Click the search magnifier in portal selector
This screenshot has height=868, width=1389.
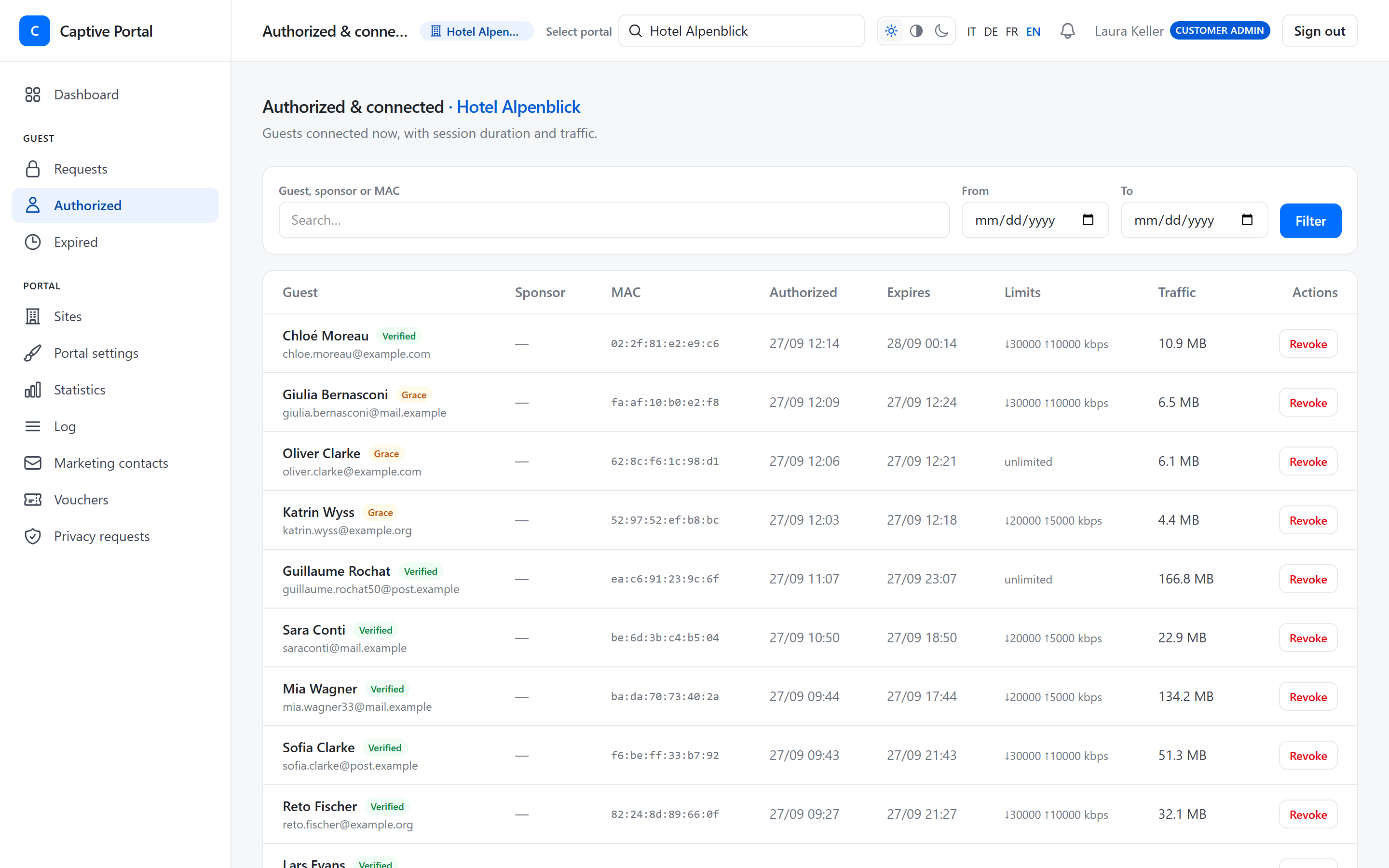[x=635, y=31]
